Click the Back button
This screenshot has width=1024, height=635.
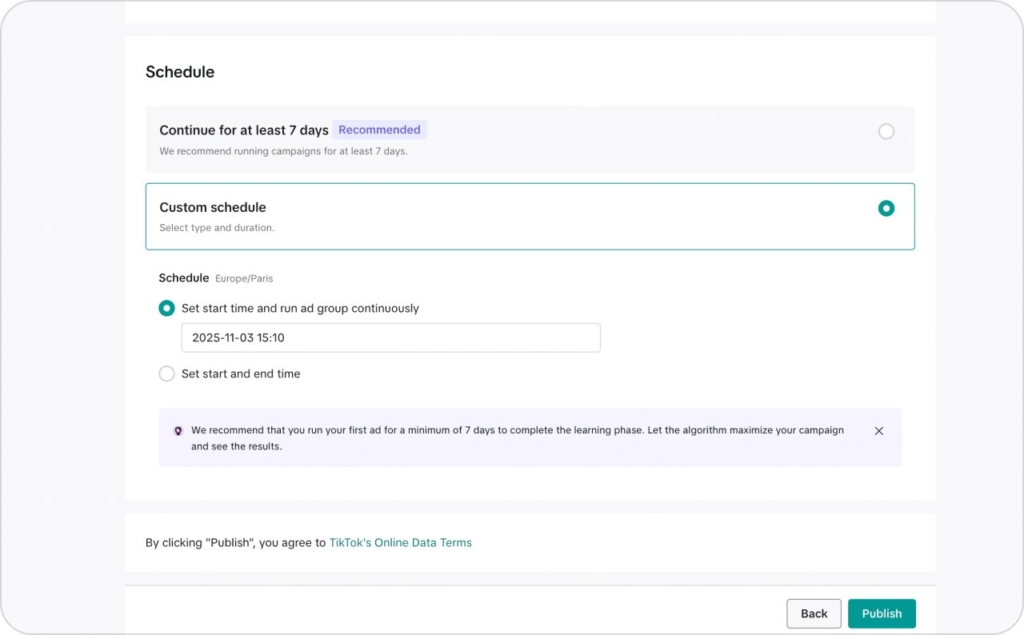coord(814,614)
